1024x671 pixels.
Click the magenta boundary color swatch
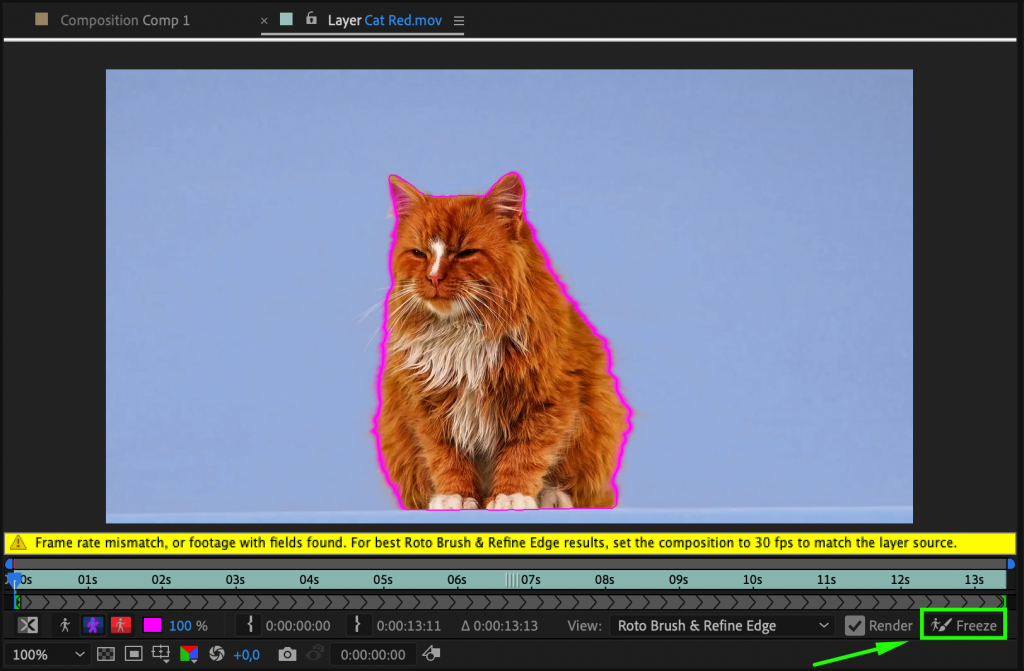pos(153,625)
